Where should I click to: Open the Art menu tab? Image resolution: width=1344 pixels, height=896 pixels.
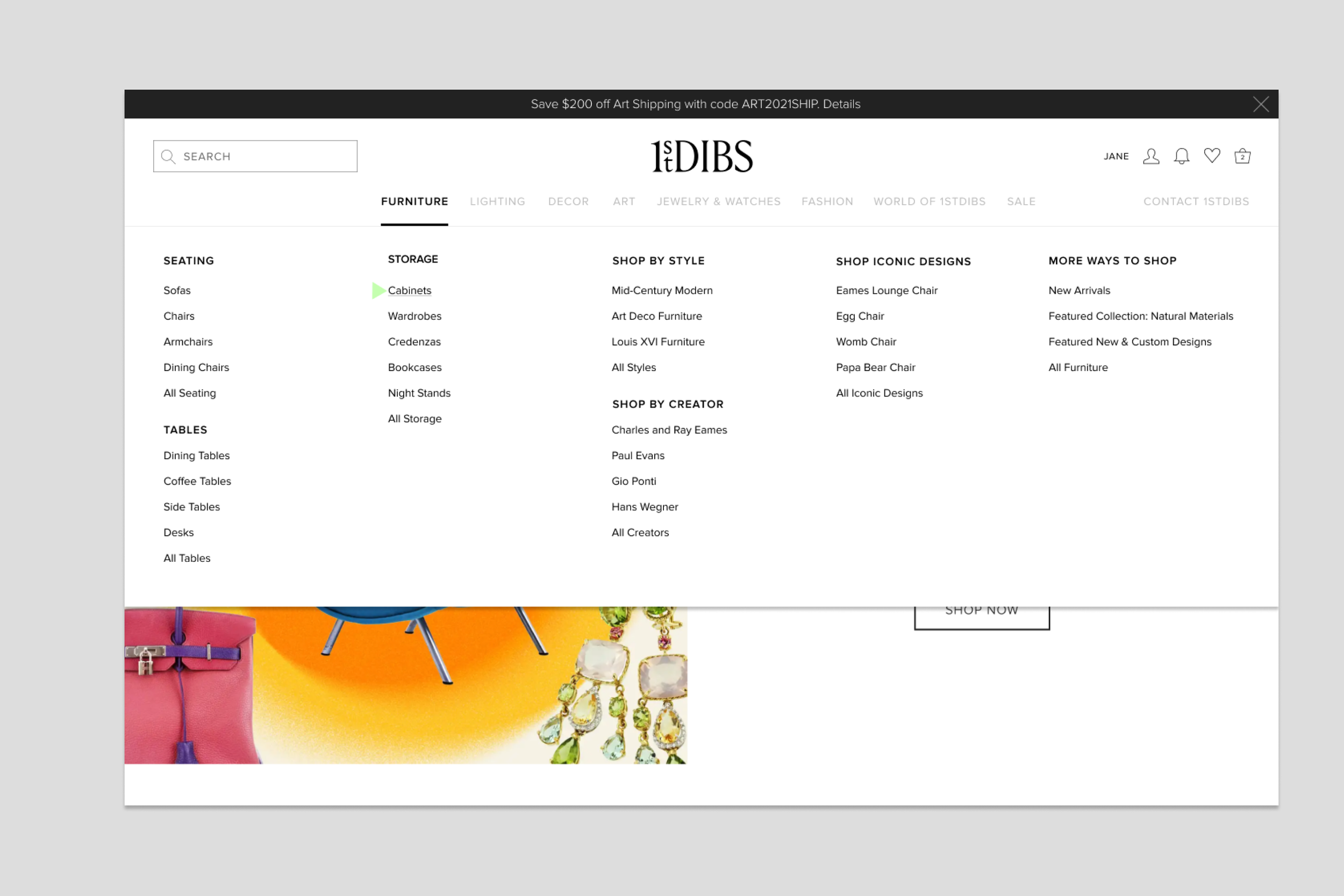coord(624,202)
